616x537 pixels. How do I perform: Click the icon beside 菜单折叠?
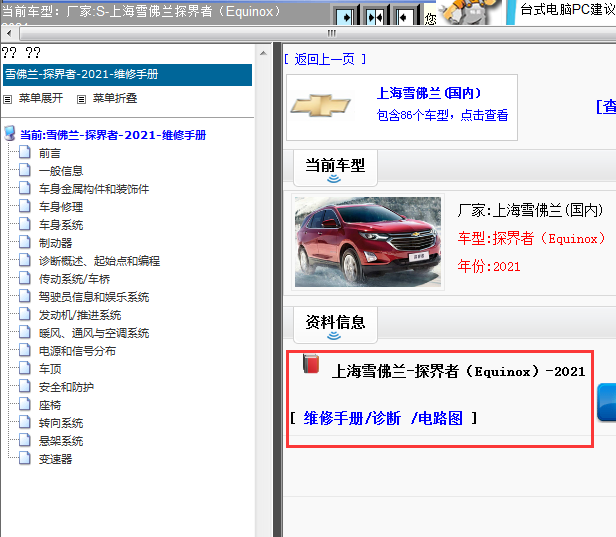coord(81,99)
